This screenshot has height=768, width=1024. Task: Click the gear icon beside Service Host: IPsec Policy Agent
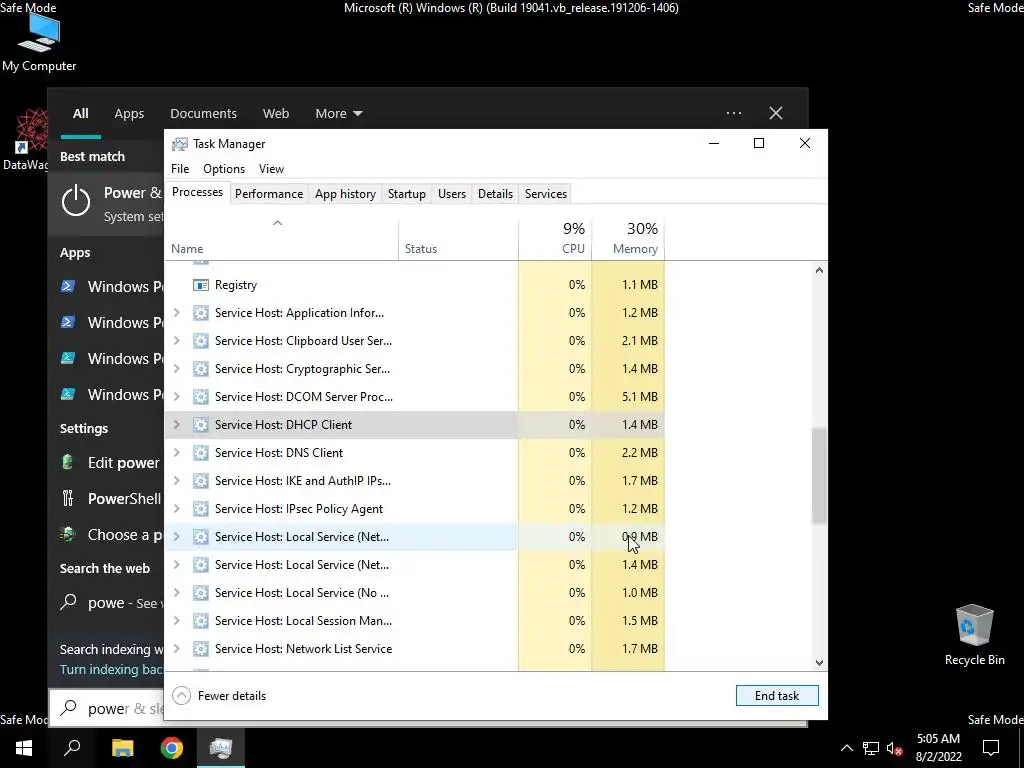(x=200, y=509)
